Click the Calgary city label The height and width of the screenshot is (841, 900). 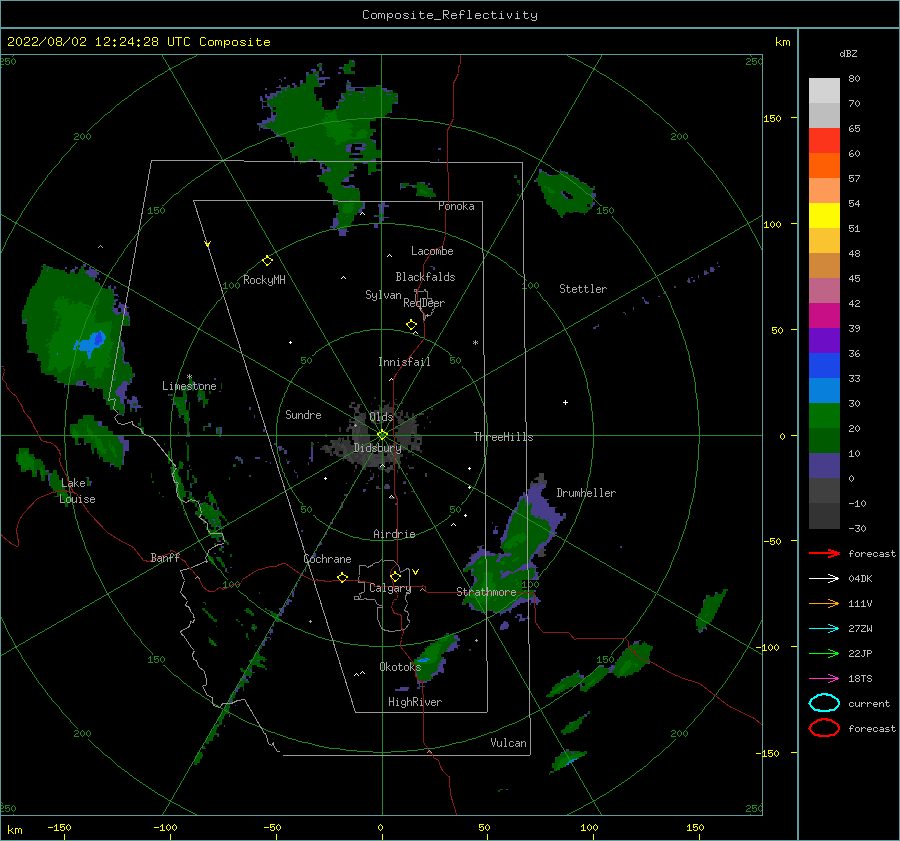click(390, 588)
